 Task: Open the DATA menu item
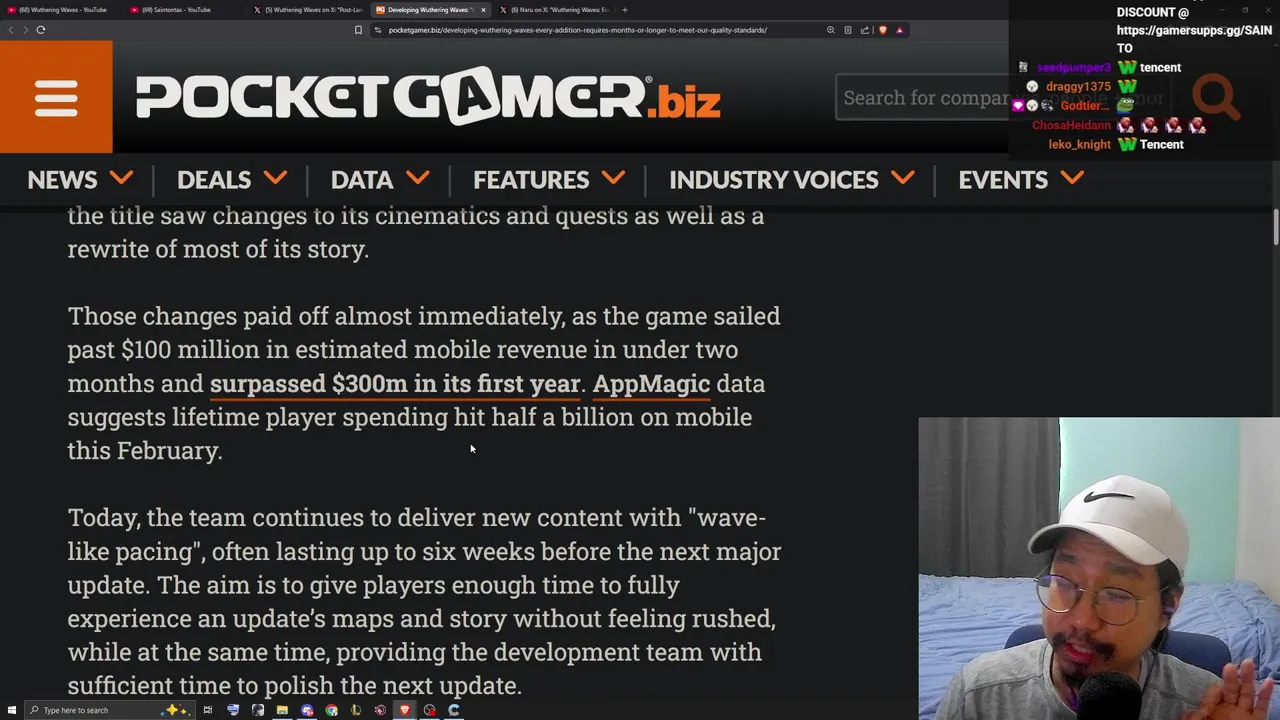[362, 180]
